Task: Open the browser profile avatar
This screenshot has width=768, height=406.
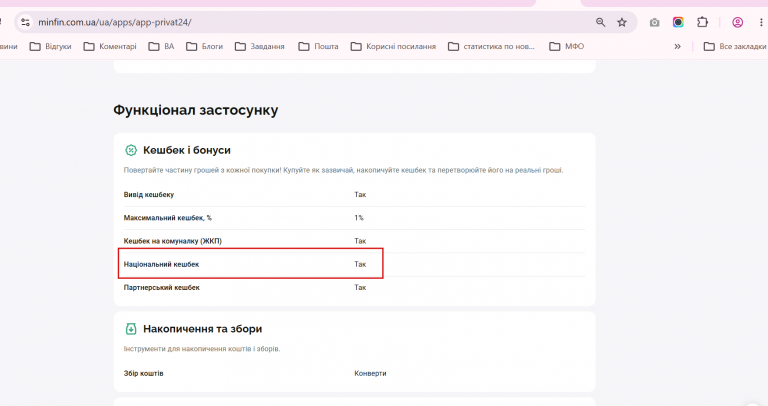Action: coord(738,22)
